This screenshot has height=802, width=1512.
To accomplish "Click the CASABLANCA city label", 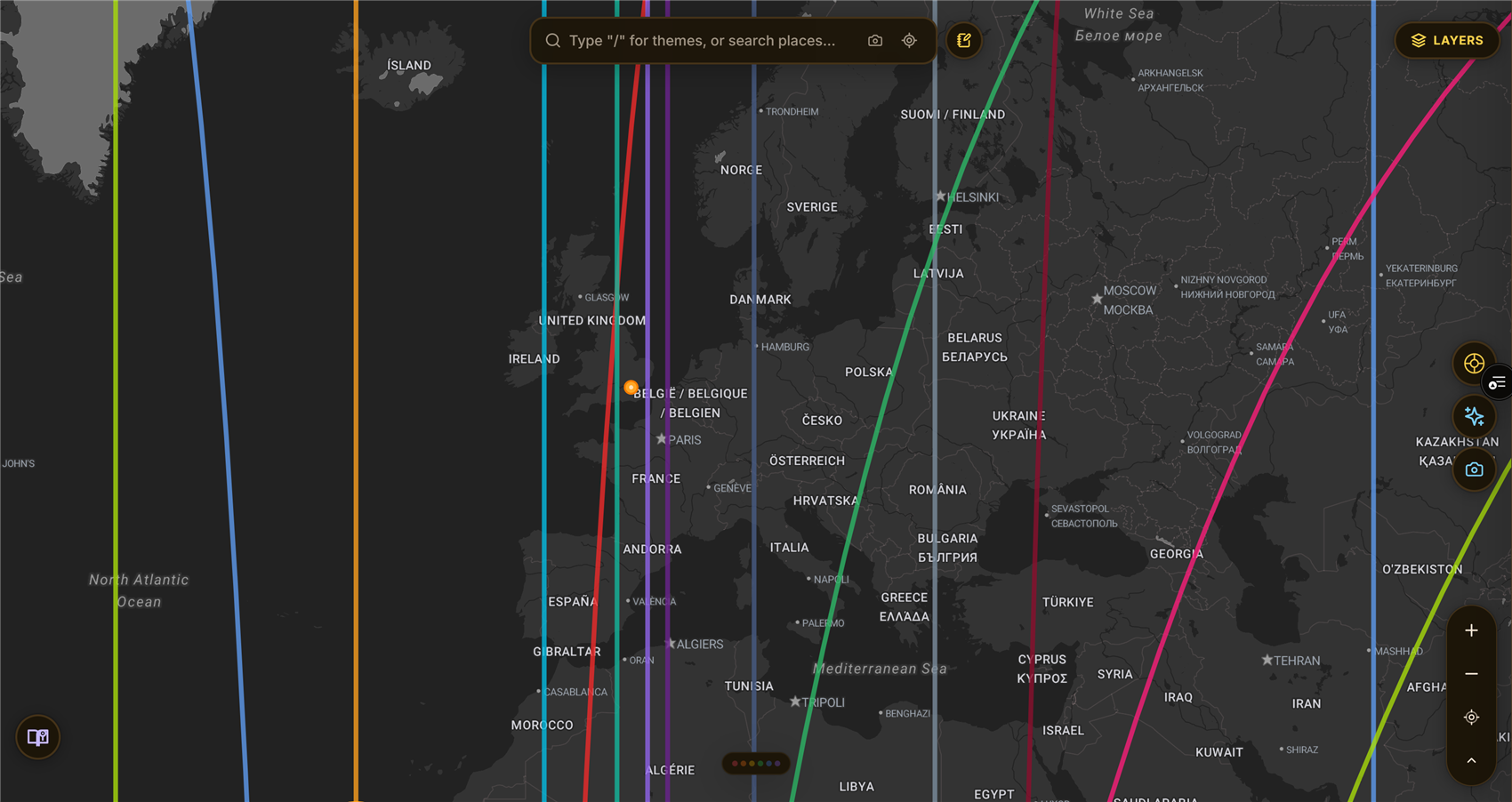I will click(575, 693).
